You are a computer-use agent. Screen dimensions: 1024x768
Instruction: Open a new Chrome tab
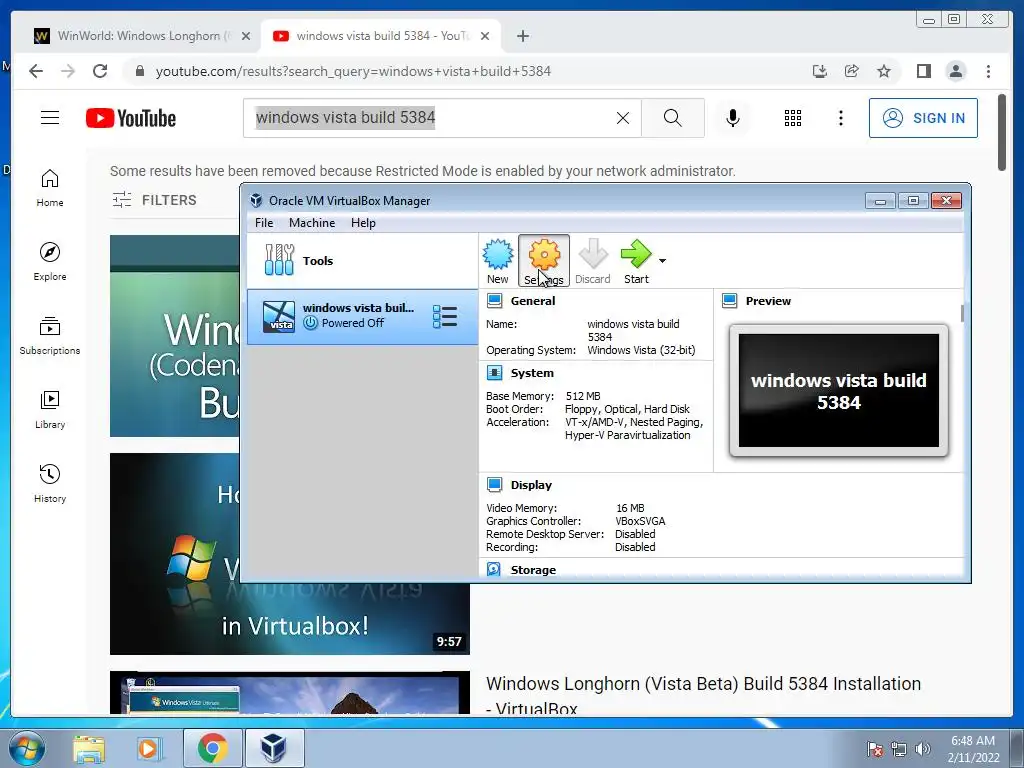(x=522, y=36)
